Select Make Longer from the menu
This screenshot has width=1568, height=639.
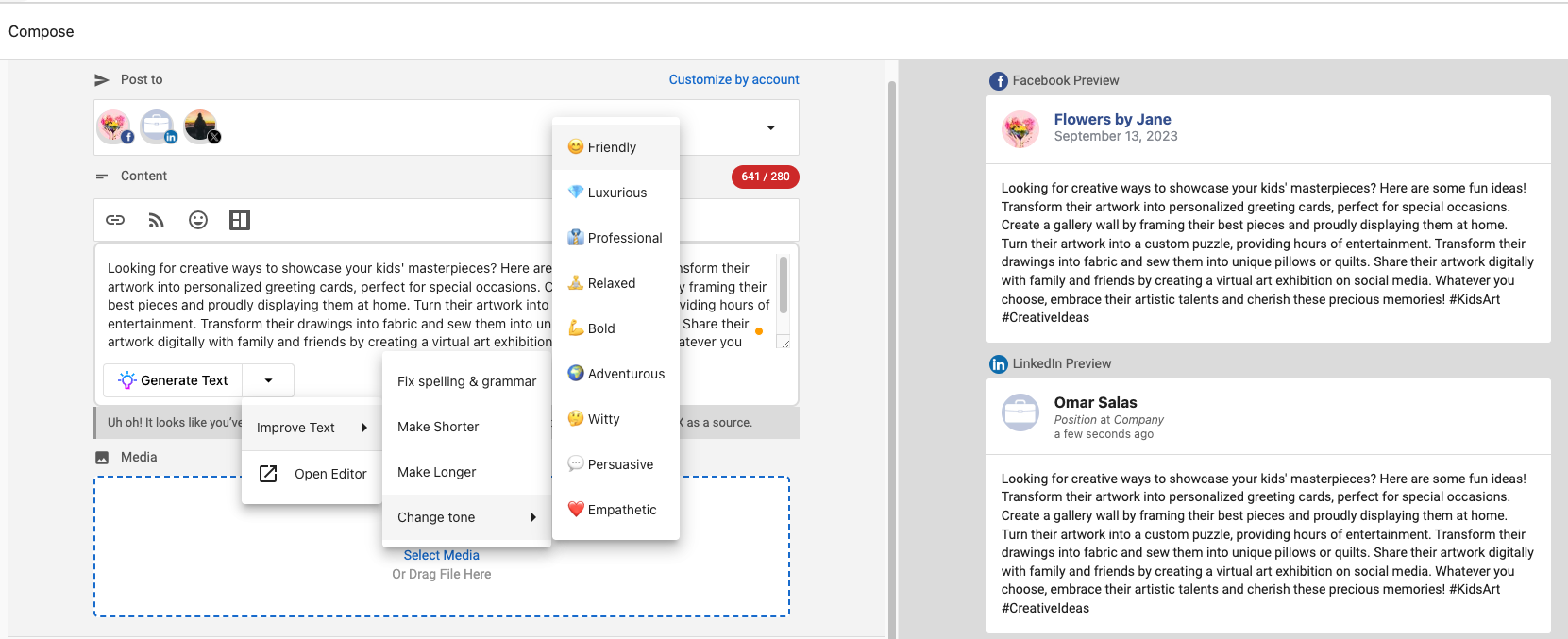click(466, 472)
